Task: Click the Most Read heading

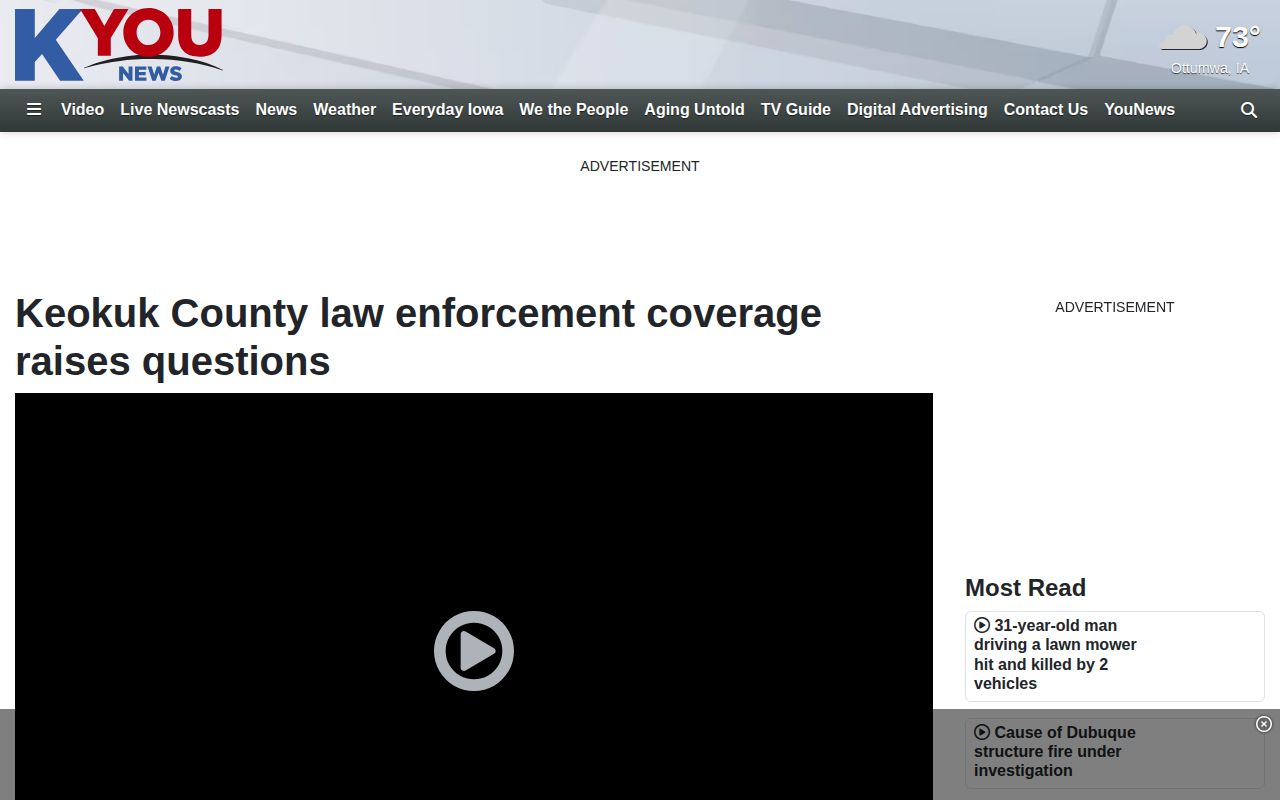Action: tap(1025, 588)
